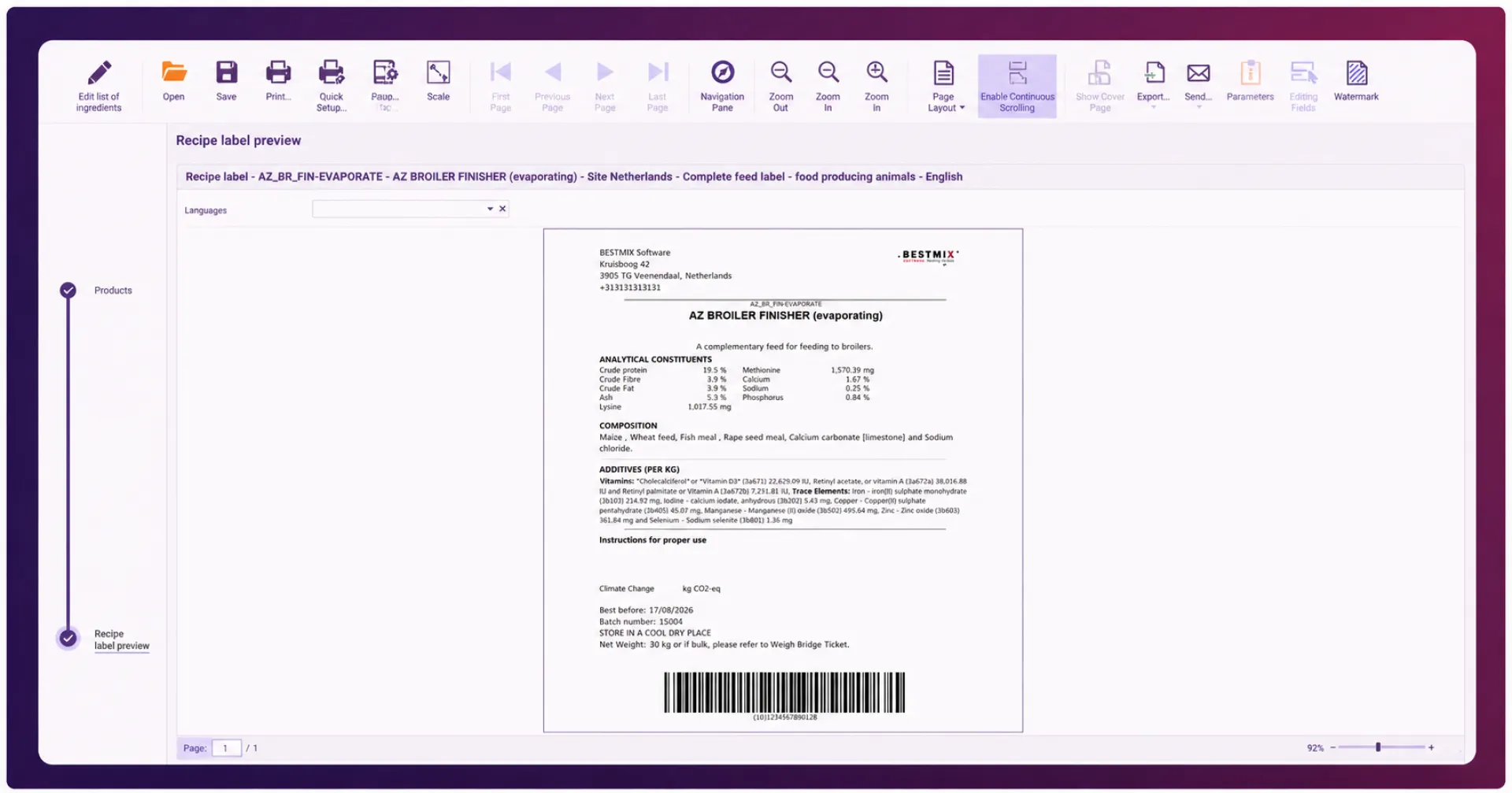Click the Page number input field
This screenshot has height=793, width=1512.
[226, 748]
